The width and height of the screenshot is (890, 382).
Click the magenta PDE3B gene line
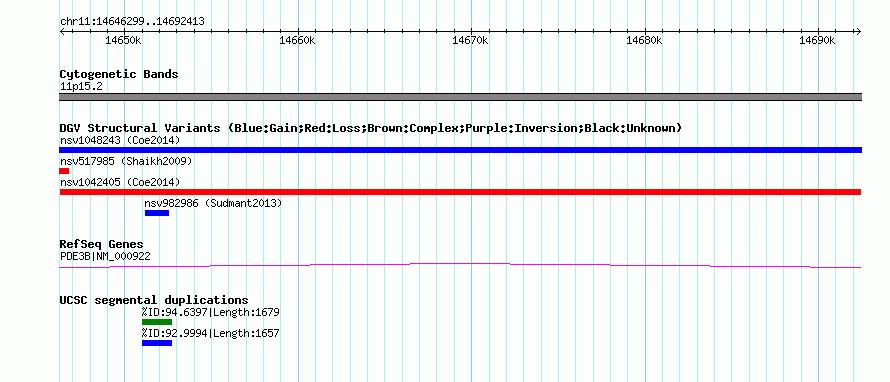(x=460, y=265)
